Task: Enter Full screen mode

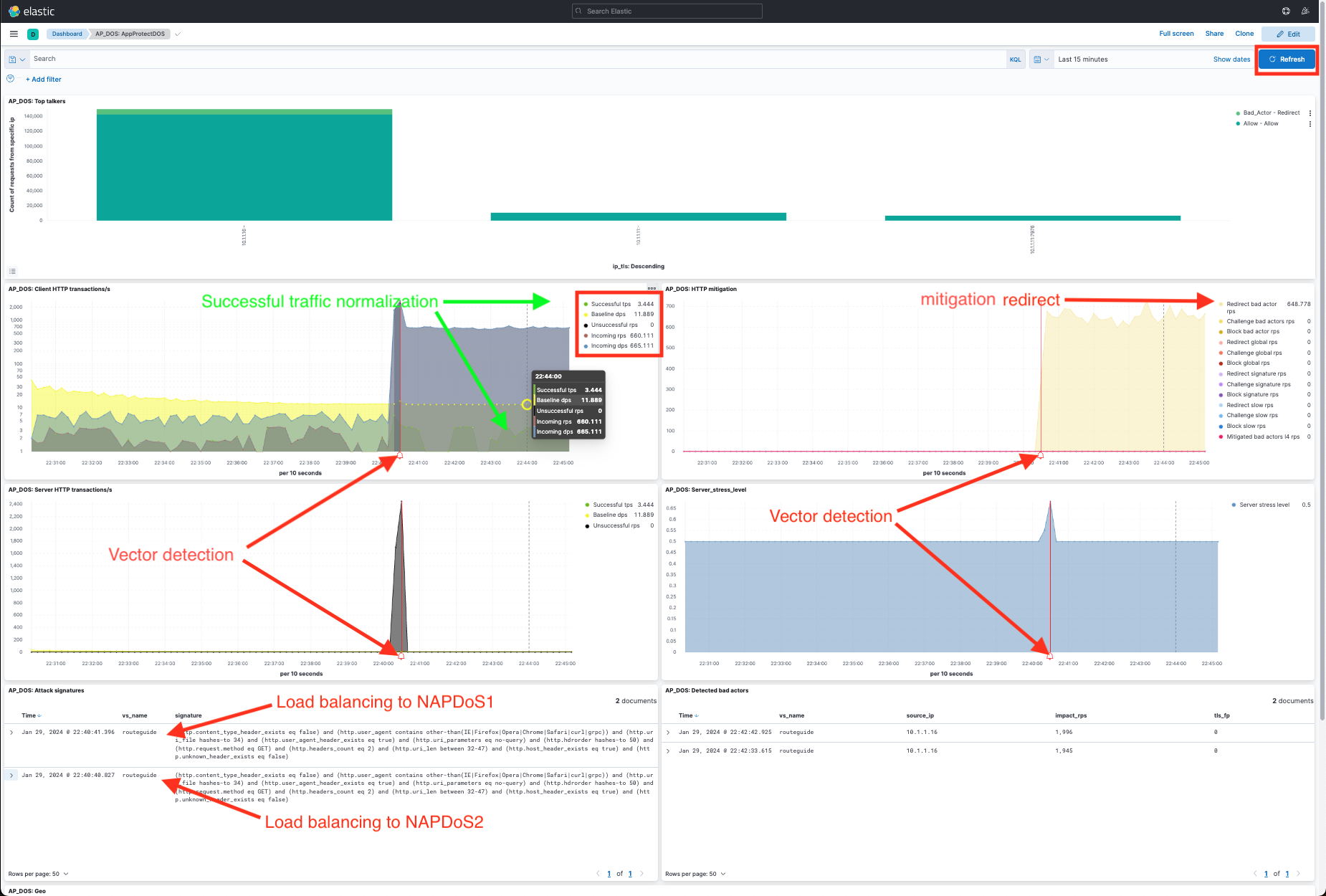Action: coord(1176,34)
